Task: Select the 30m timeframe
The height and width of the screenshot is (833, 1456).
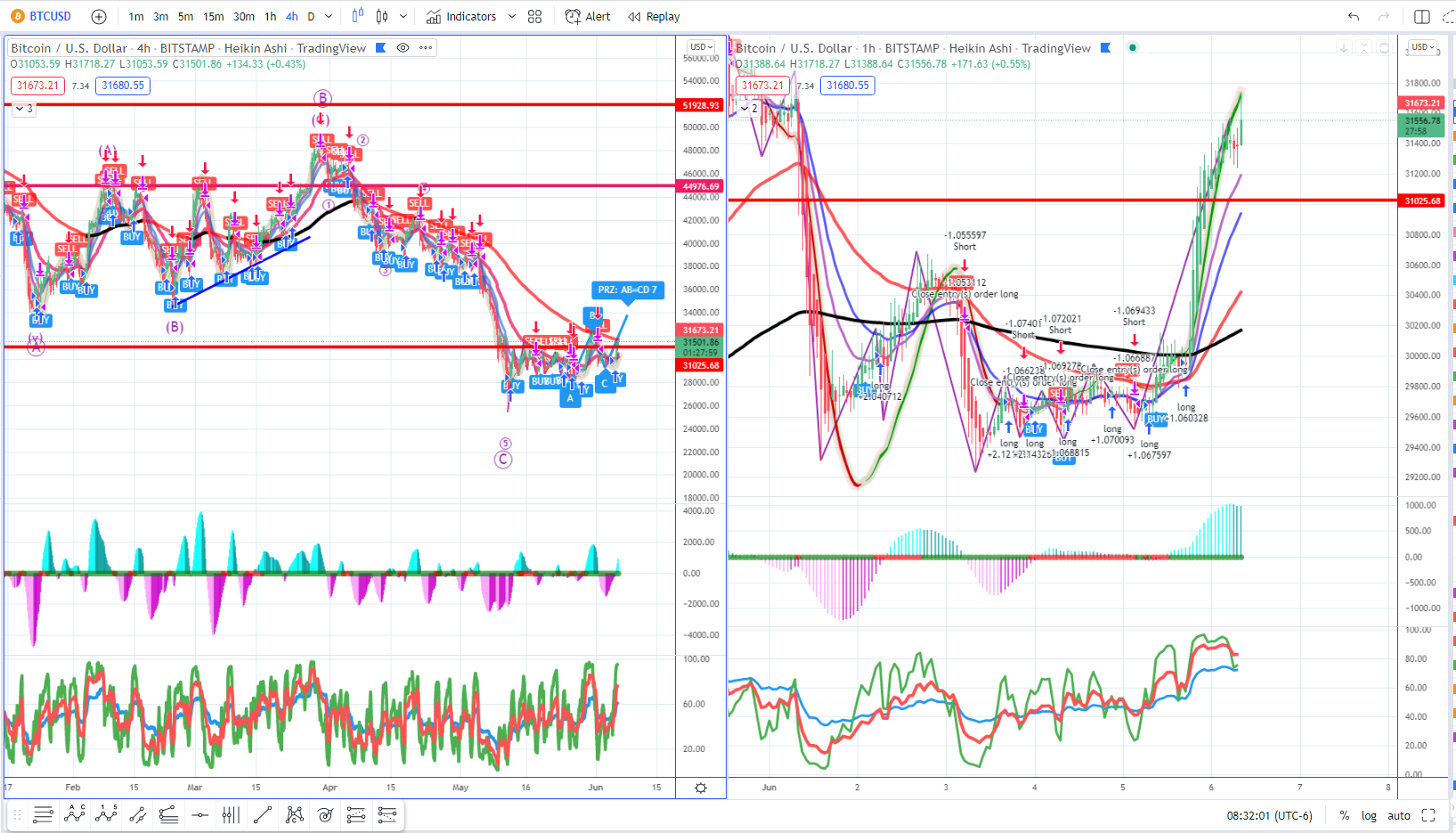Action: 244,16
